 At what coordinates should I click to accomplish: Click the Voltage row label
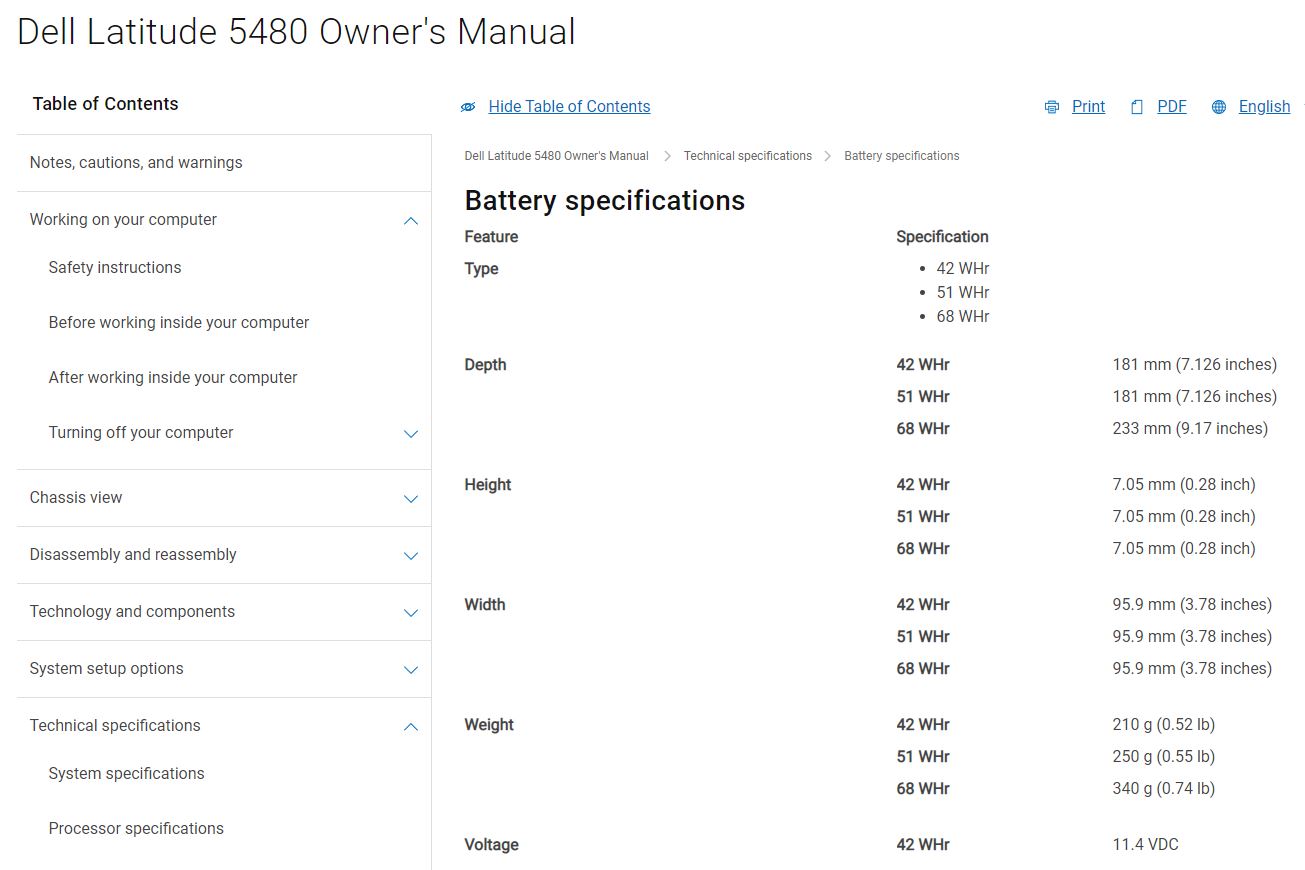coord(491,845)
